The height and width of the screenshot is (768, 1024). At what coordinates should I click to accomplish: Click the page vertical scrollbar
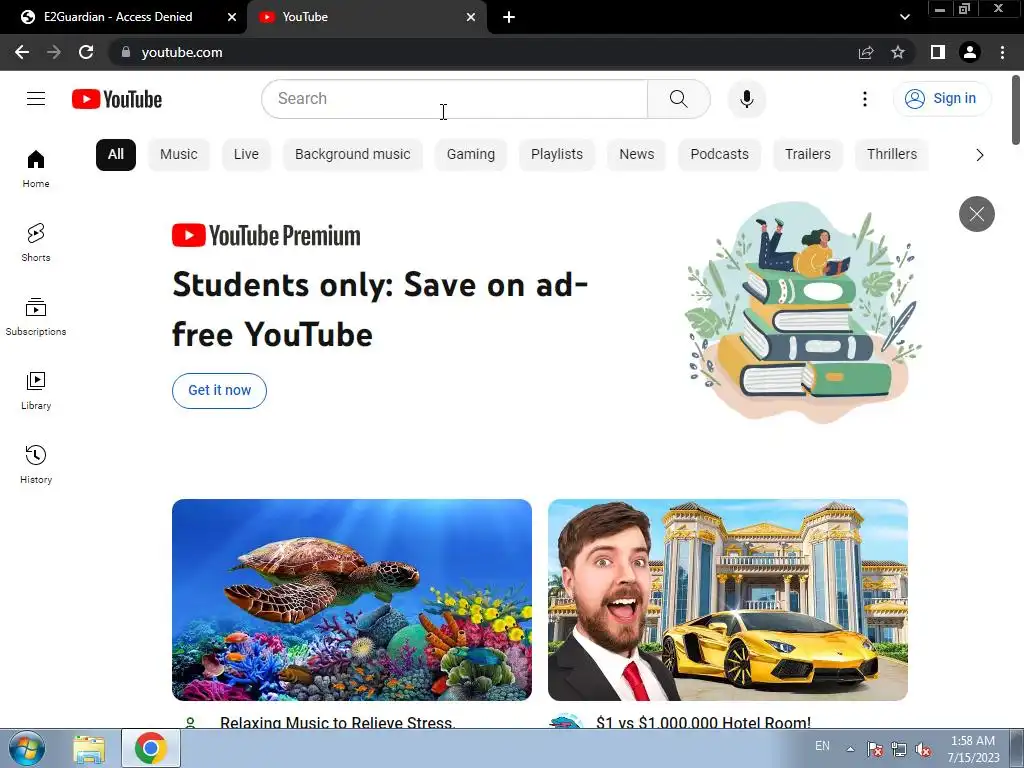pyautogui.click(x=1016, y=110)
